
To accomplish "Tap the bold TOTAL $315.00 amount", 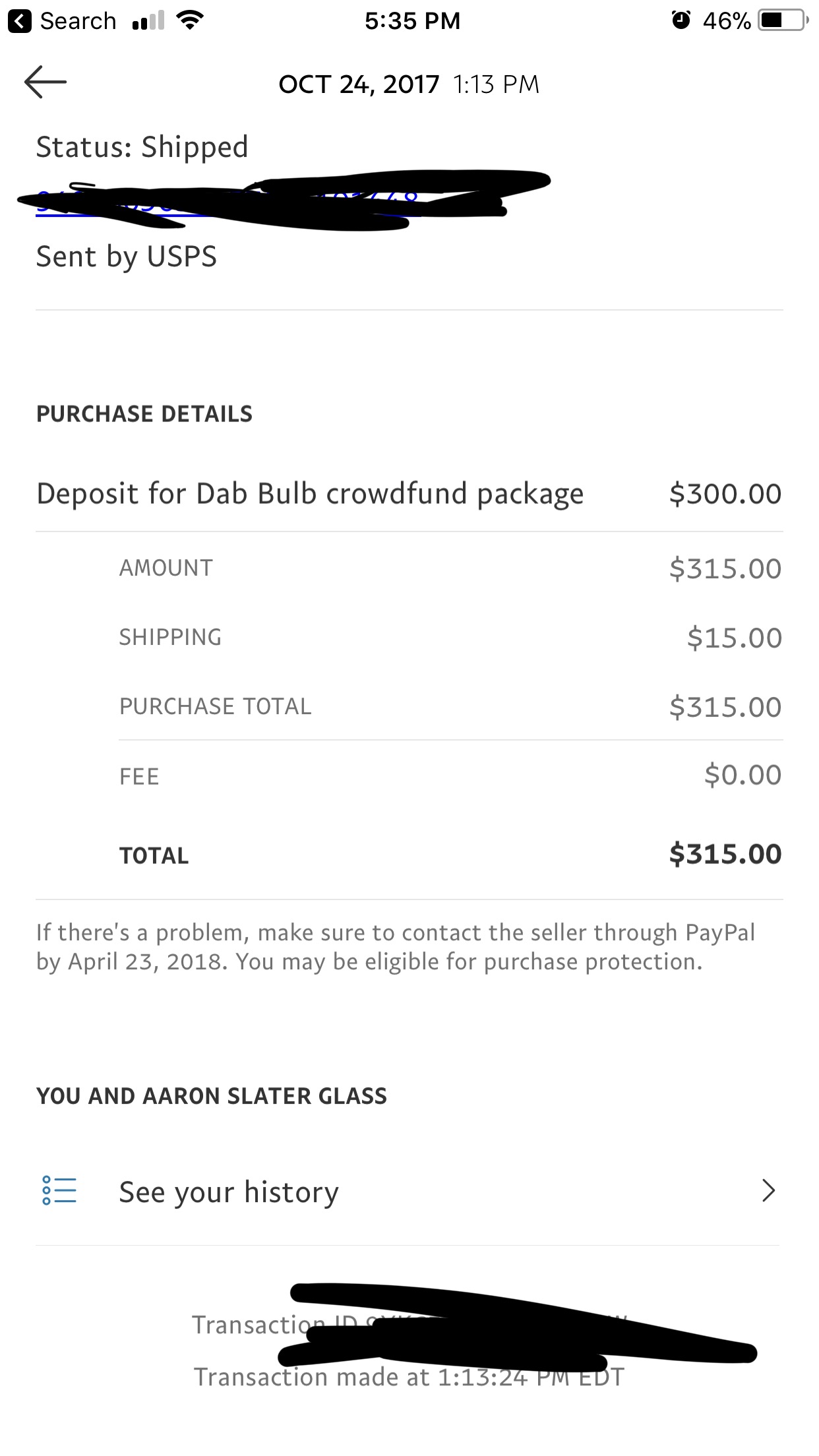I will tap(725, 855).
